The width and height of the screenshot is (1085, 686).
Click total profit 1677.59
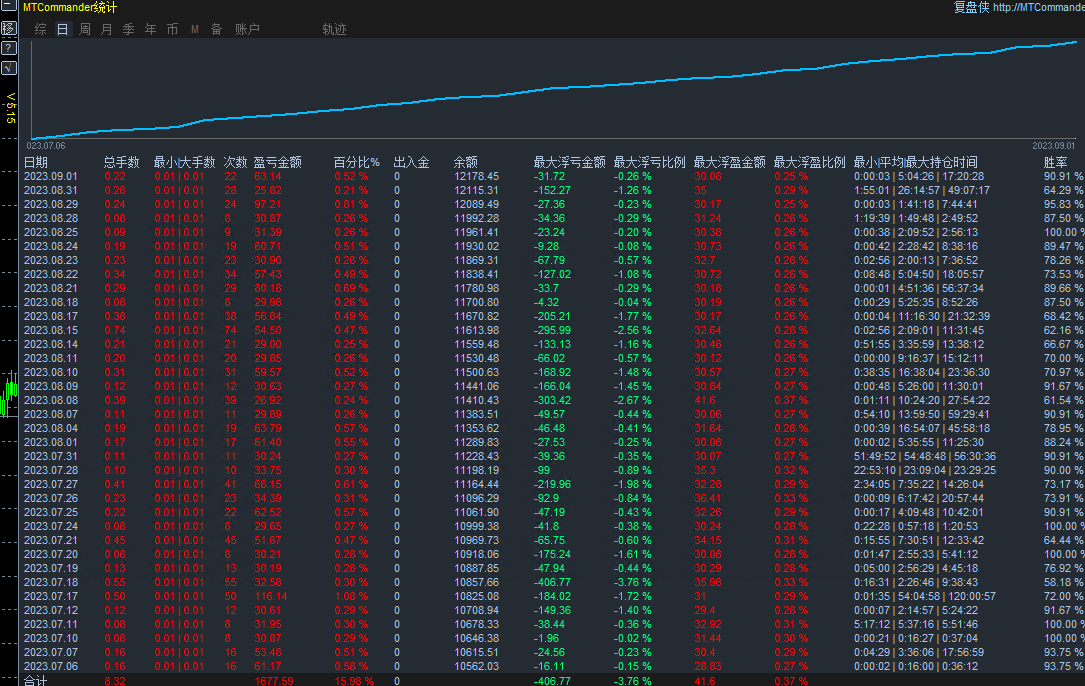tap(274, 680)
